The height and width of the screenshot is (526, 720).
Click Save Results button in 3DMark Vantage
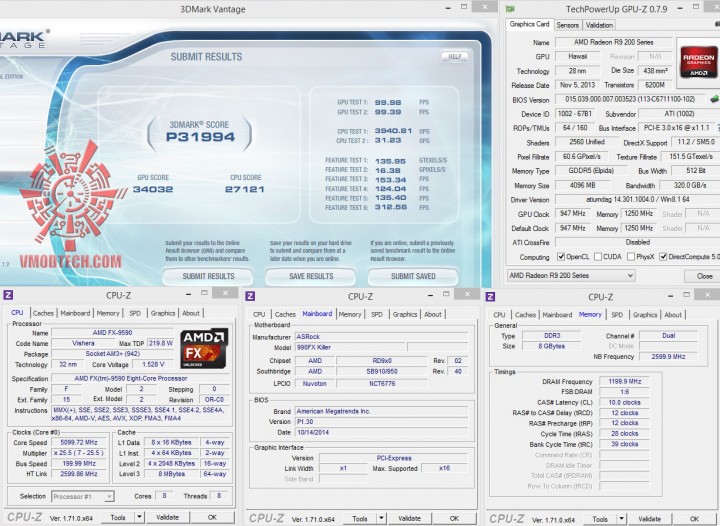tap(311, 276)
